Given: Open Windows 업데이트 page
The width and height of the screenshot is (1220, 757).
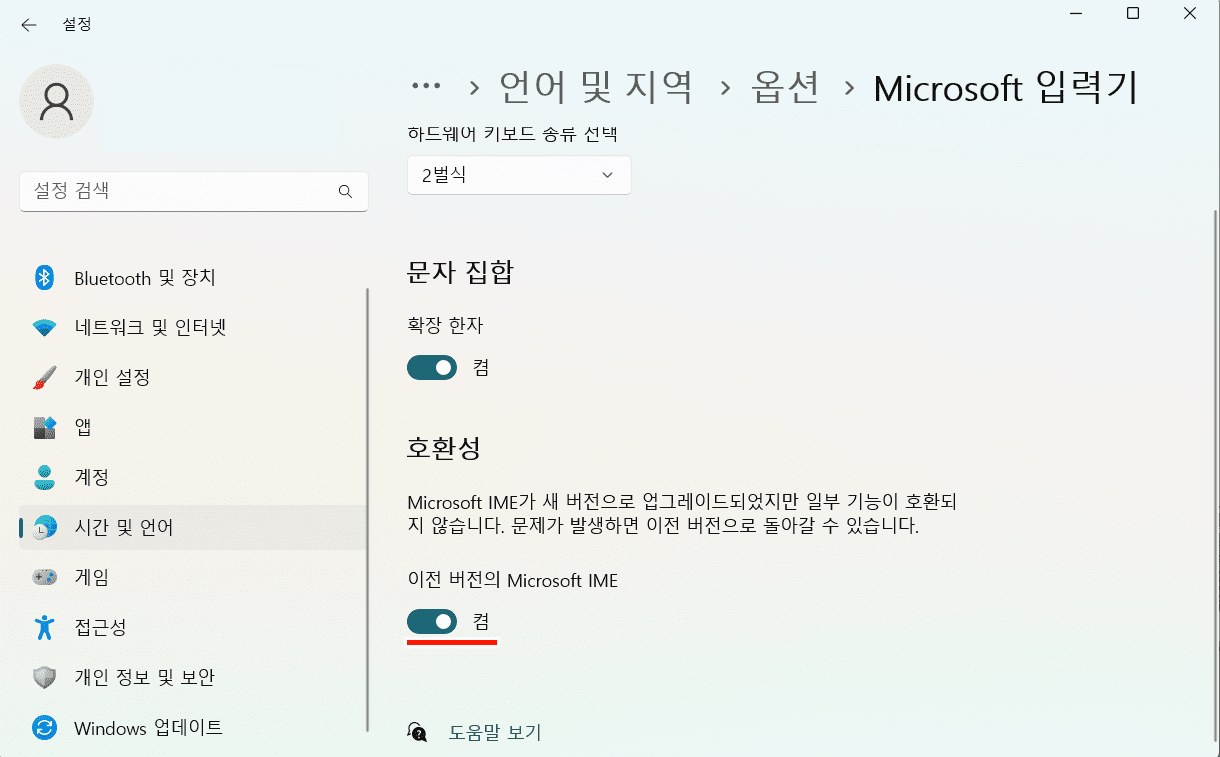Looking at the screenshot, I should 193,728.
